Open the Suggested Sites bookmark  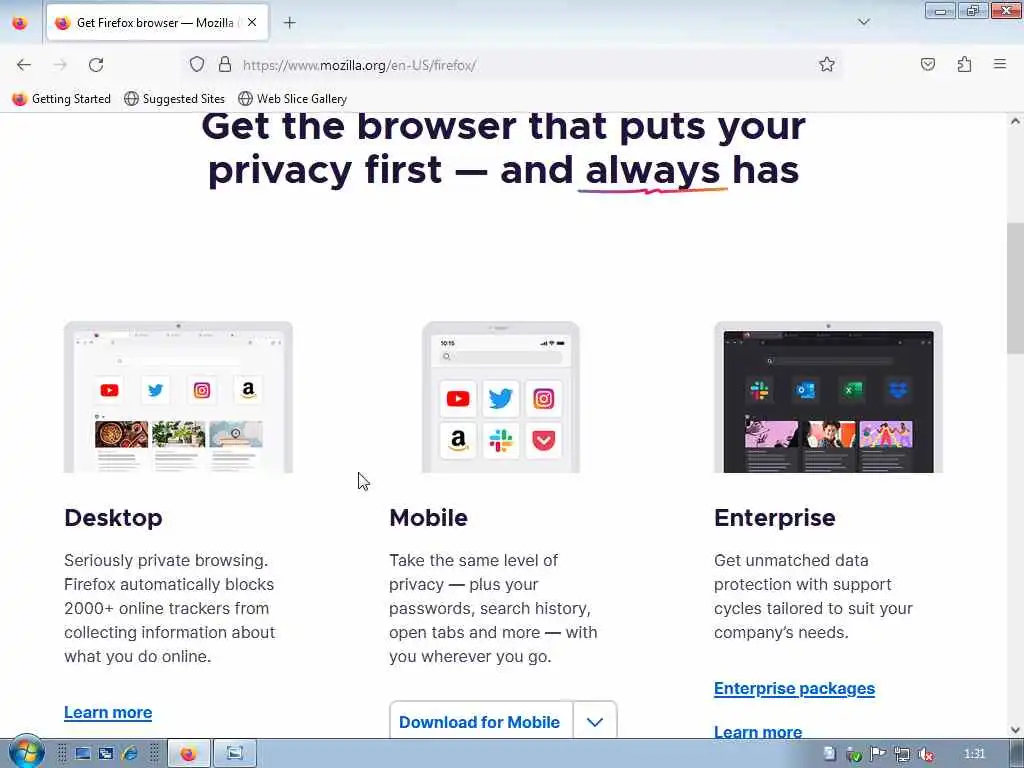click(x=174, y=99)
